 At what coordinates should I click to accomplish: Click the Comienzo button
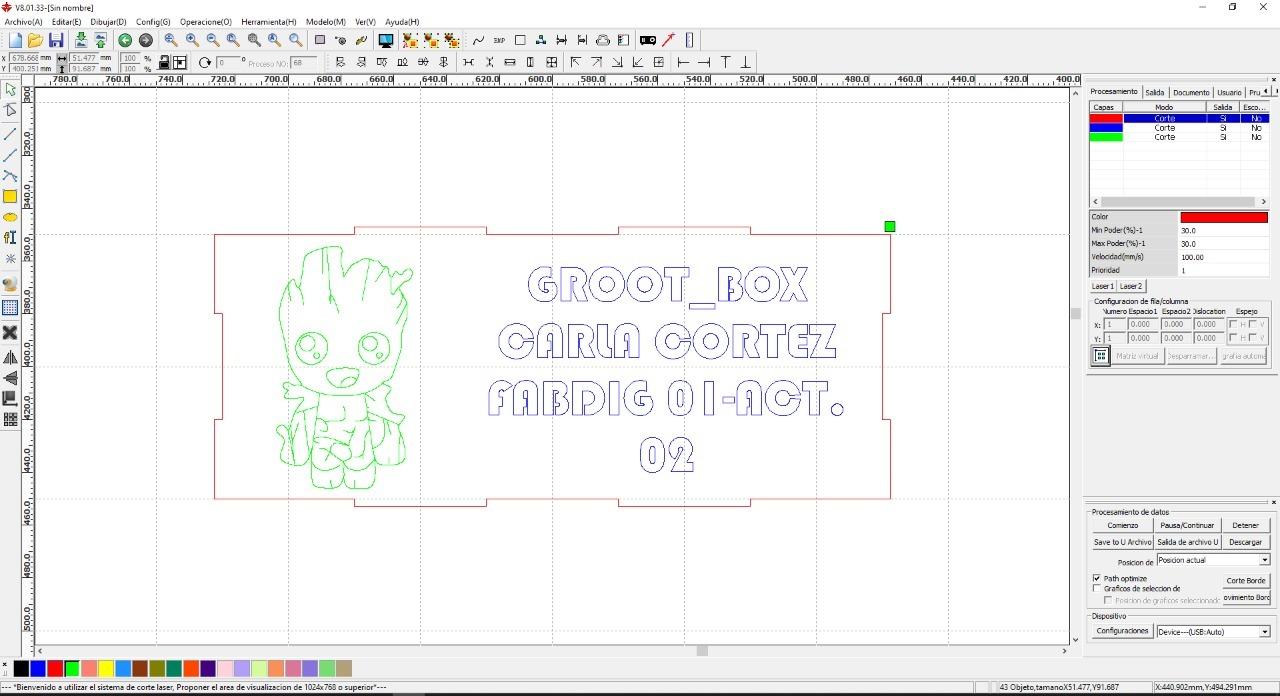(1122, 525)
